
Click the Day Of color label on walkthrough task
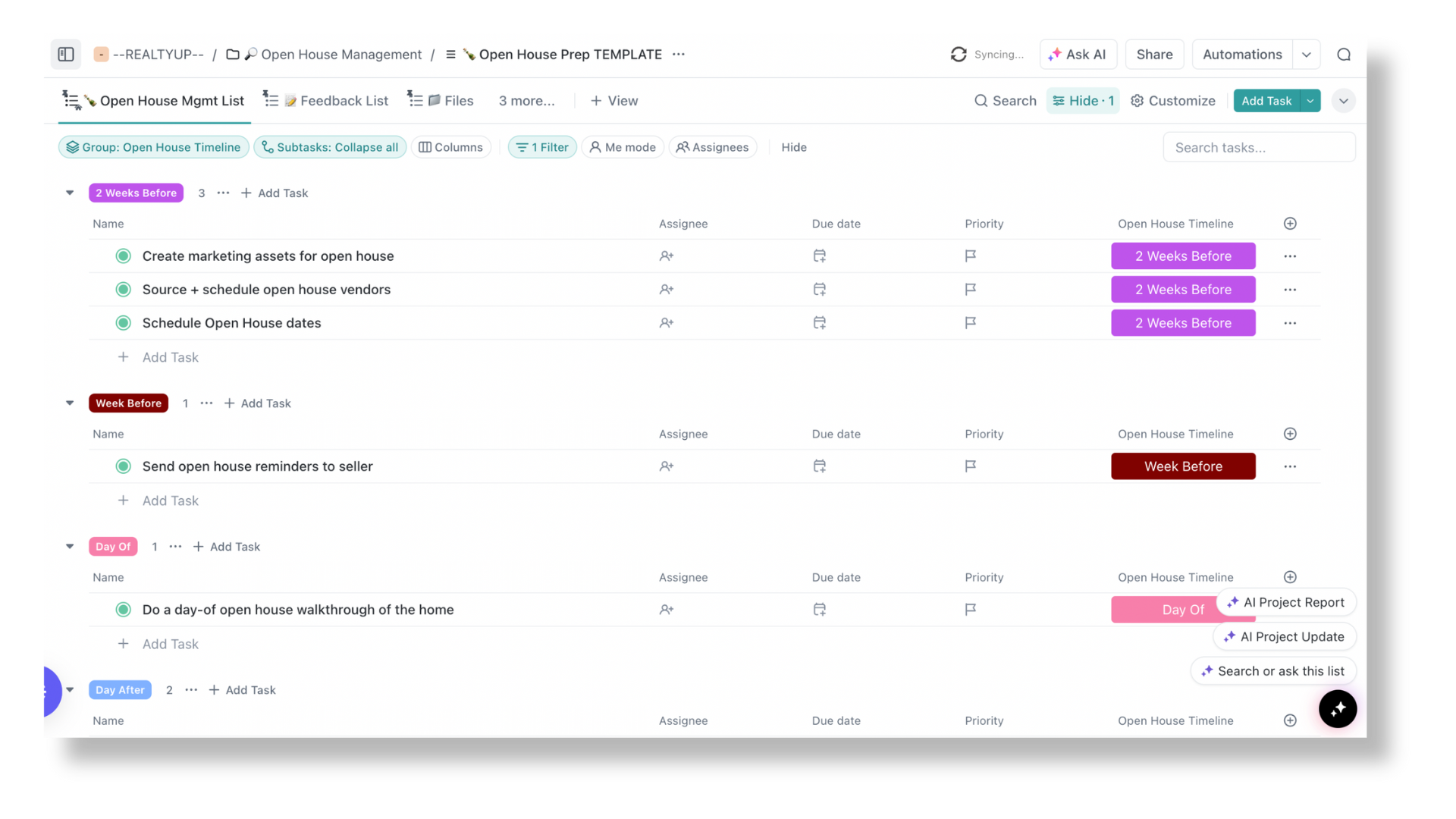[x=1182, y=609]
